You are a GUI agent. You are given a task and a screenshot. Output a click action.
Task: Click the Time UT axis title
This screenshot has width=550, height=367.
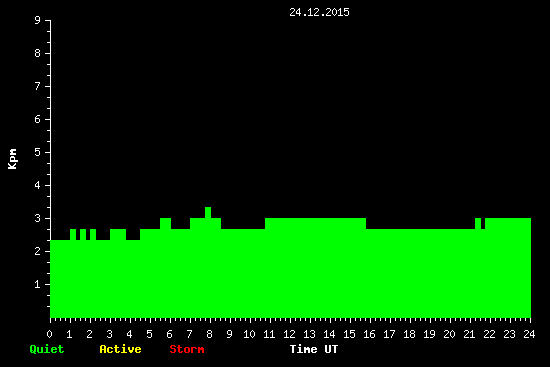click(314, 349)
